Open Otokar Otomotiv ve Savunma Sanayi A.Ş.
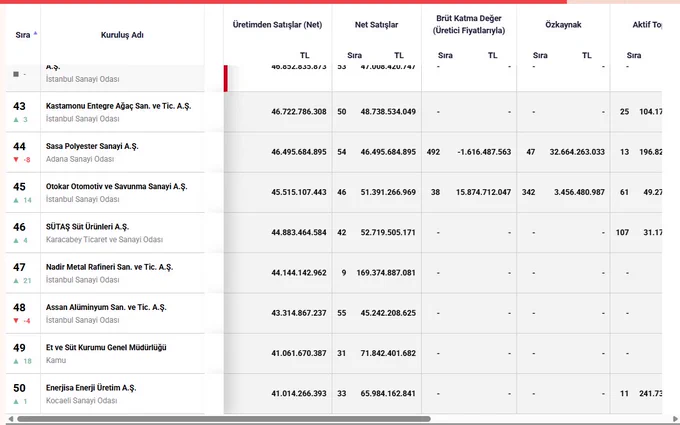The width and height of the screenshot is (680, 425). [x=116, y=186]
